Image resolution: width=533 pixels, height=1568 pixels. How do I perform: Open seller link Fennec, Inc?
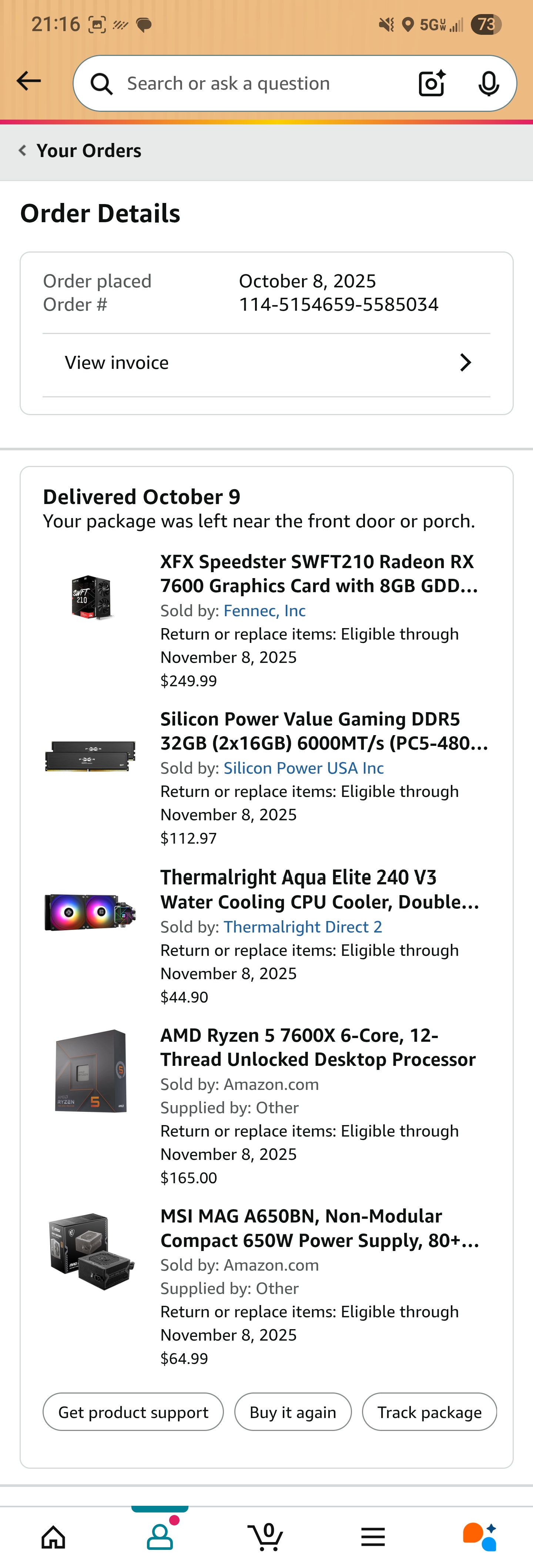pyautogui.click(x=264, y=611)
